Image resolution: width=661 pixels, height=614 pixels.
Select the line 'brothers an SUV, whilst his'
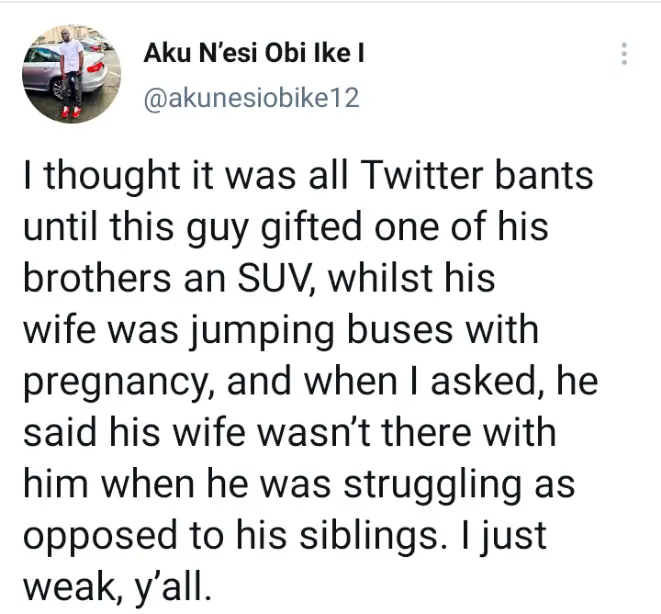259,279
